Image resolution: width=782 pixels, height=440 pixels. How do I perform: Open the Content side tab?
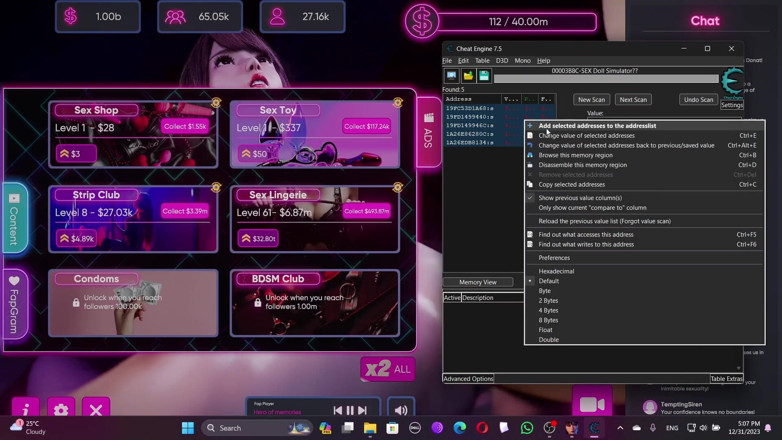14,219
